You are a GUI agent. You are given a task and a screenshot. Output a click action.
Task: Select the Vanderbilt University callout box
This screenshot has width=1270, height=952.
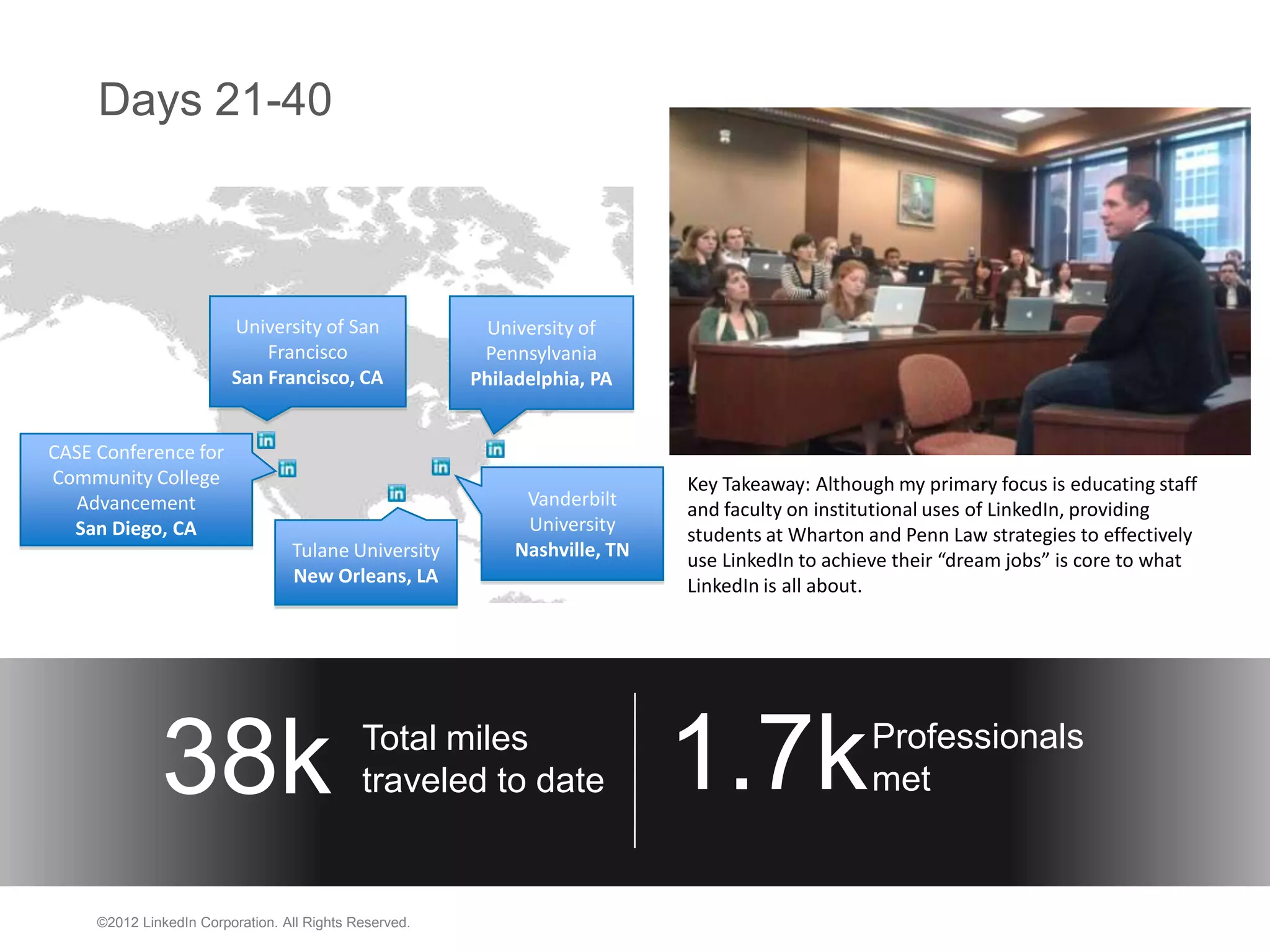coord(572,524)
